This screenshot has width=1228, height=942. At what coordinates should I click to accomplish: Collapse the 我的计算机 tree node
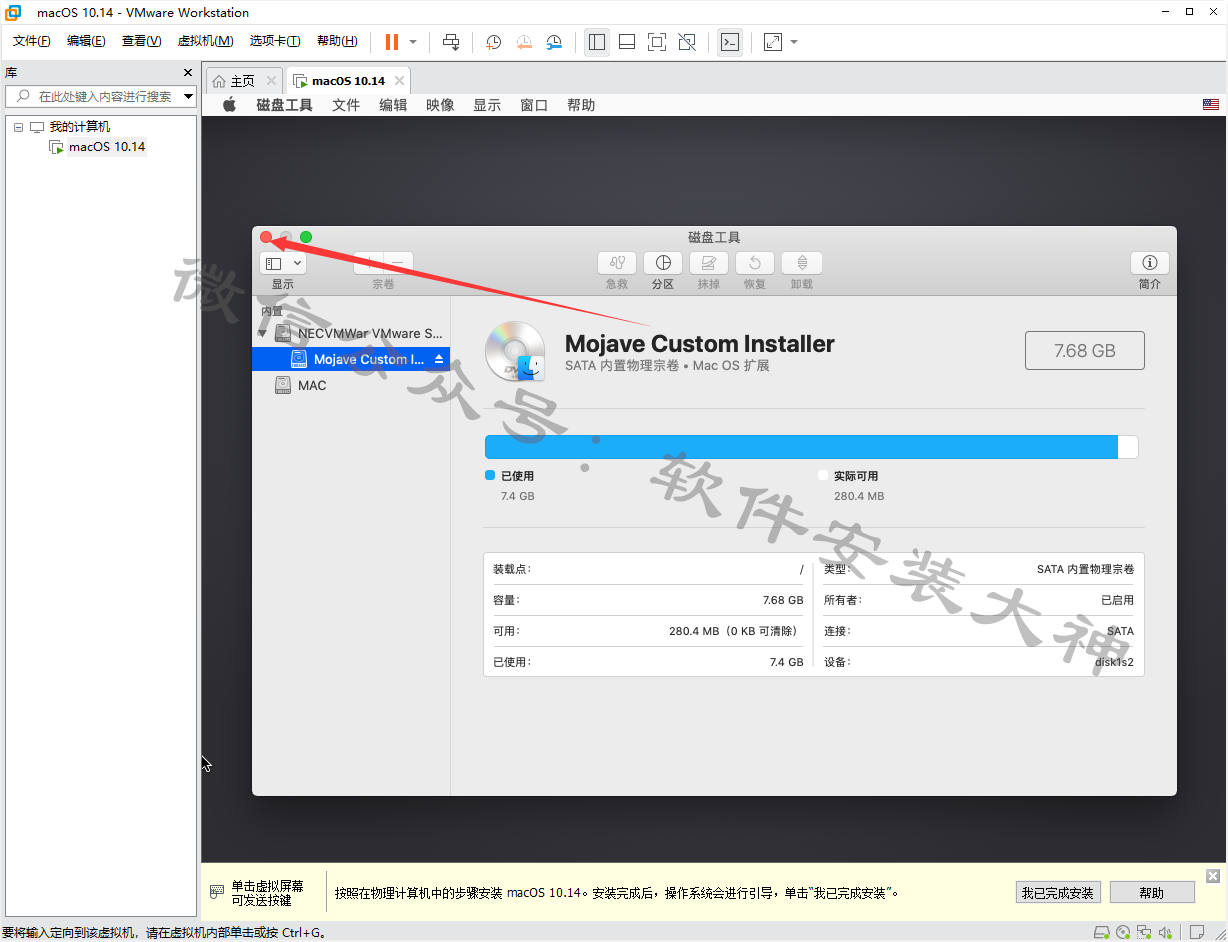point(18,127)
